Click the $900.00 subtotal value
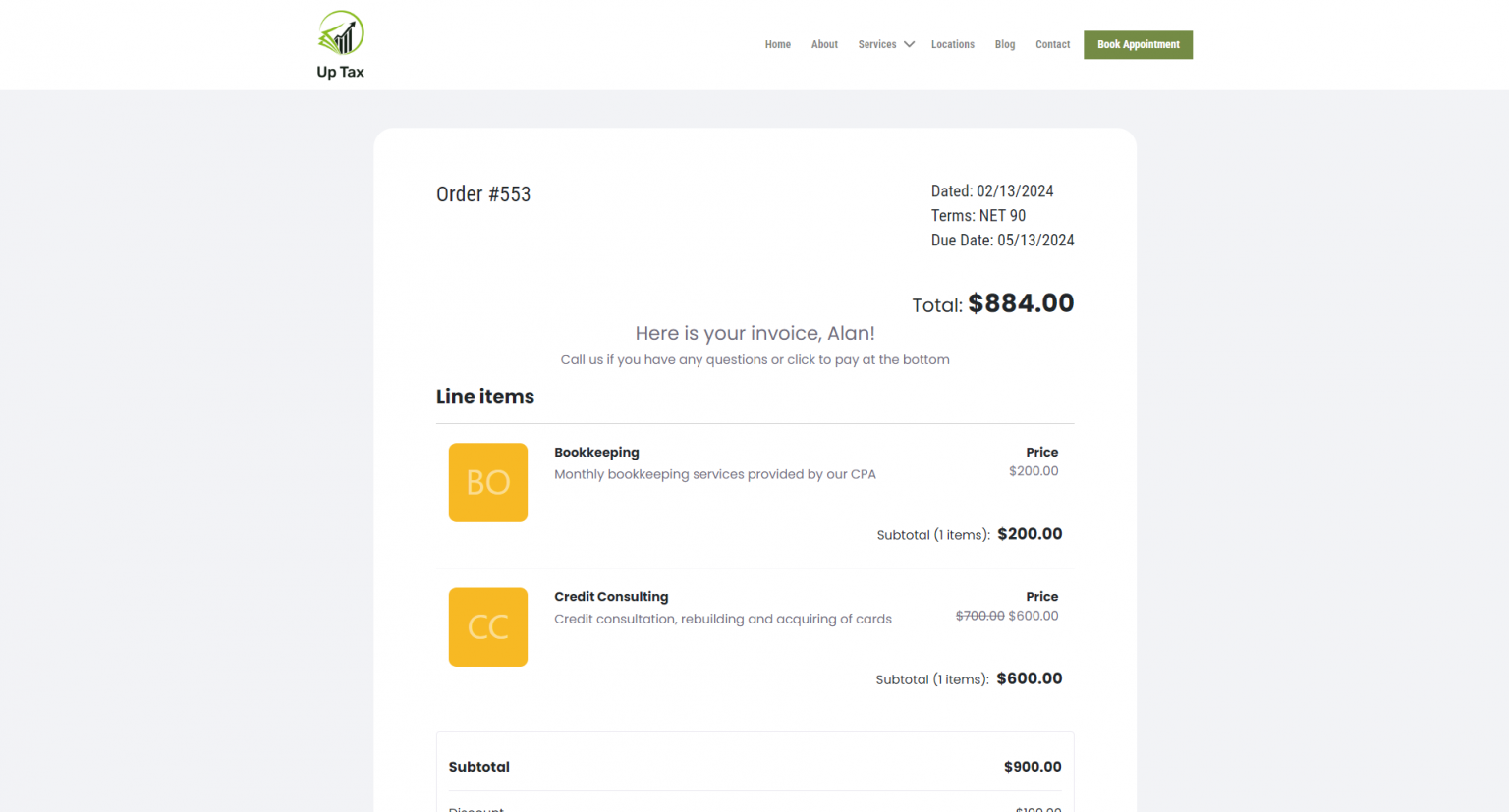Viewport: 1509px width, 812px height. point(1032,767)
